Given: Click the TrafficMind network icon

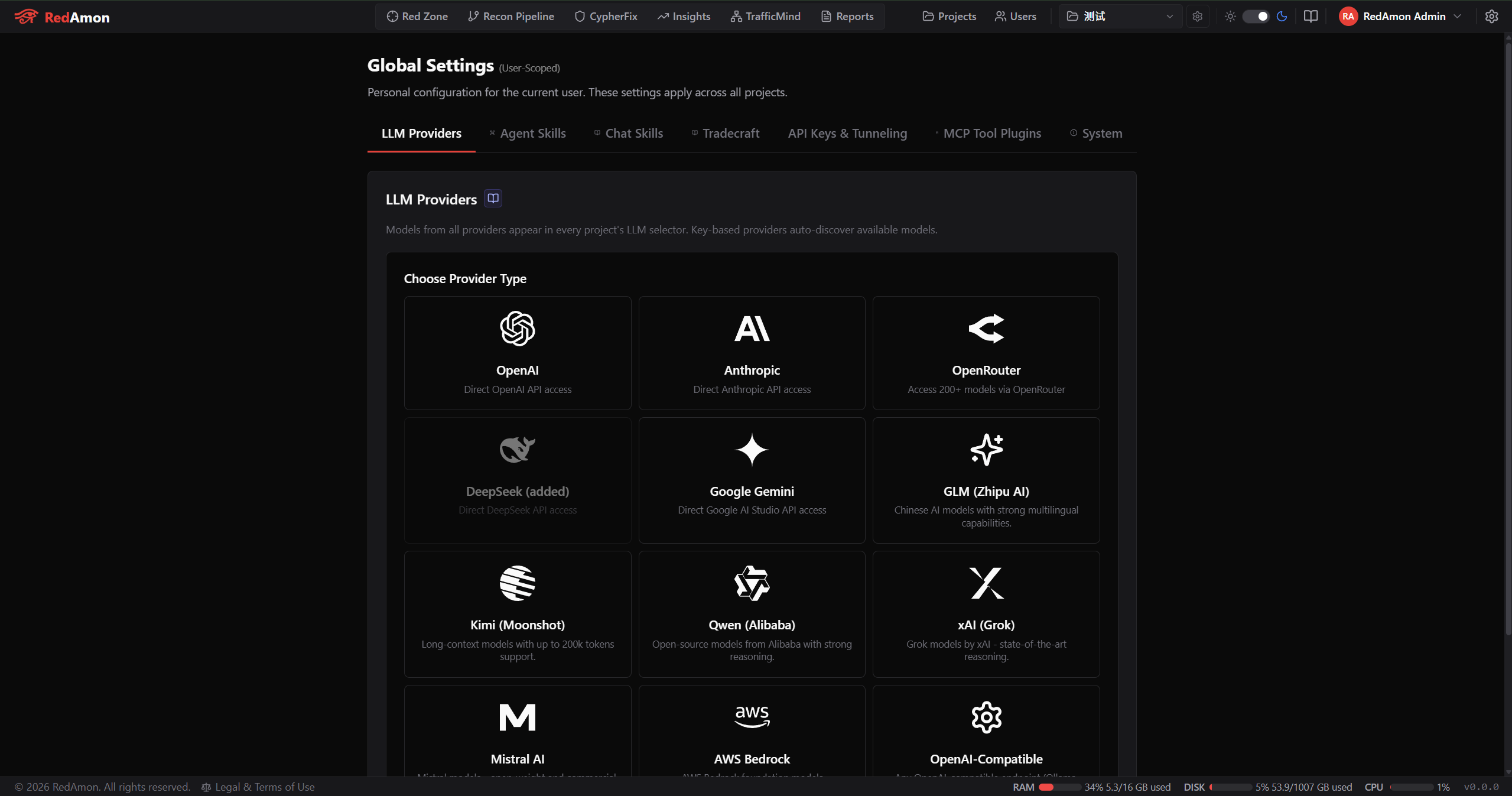Looking at the screenshot, I should pos(736,17).
